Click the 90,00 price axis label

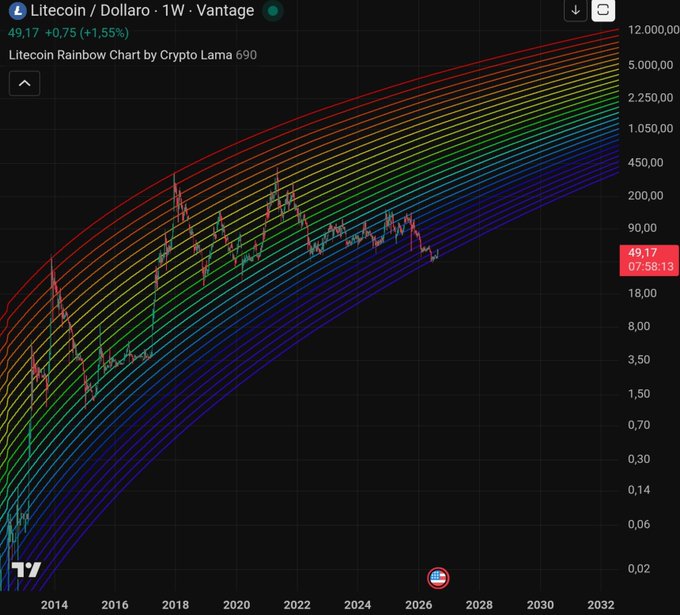point(642,228)
